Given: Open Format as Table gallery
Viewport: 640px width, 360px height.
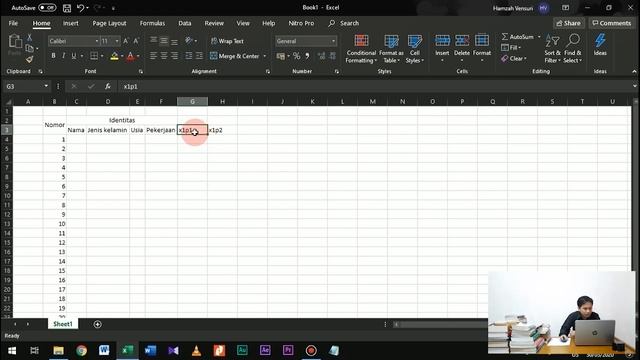Looking at the screenshot, I should [391, 49].
